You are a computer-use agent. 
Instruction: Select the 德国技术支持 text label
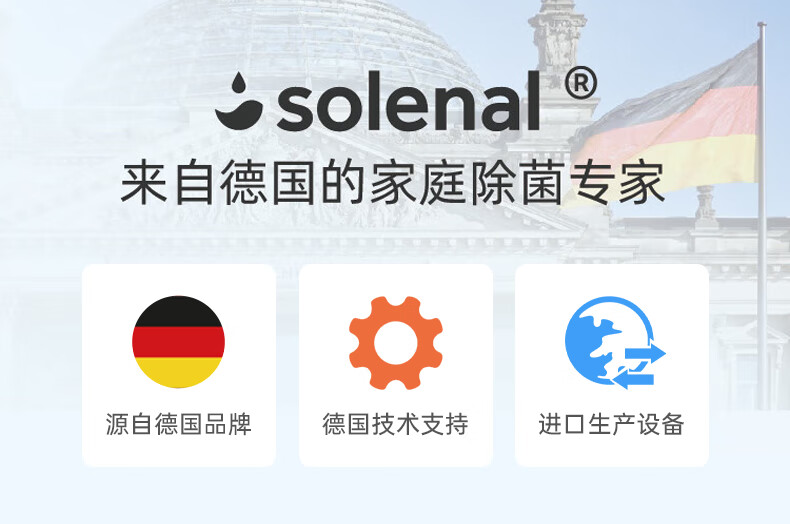coord(396,424)
